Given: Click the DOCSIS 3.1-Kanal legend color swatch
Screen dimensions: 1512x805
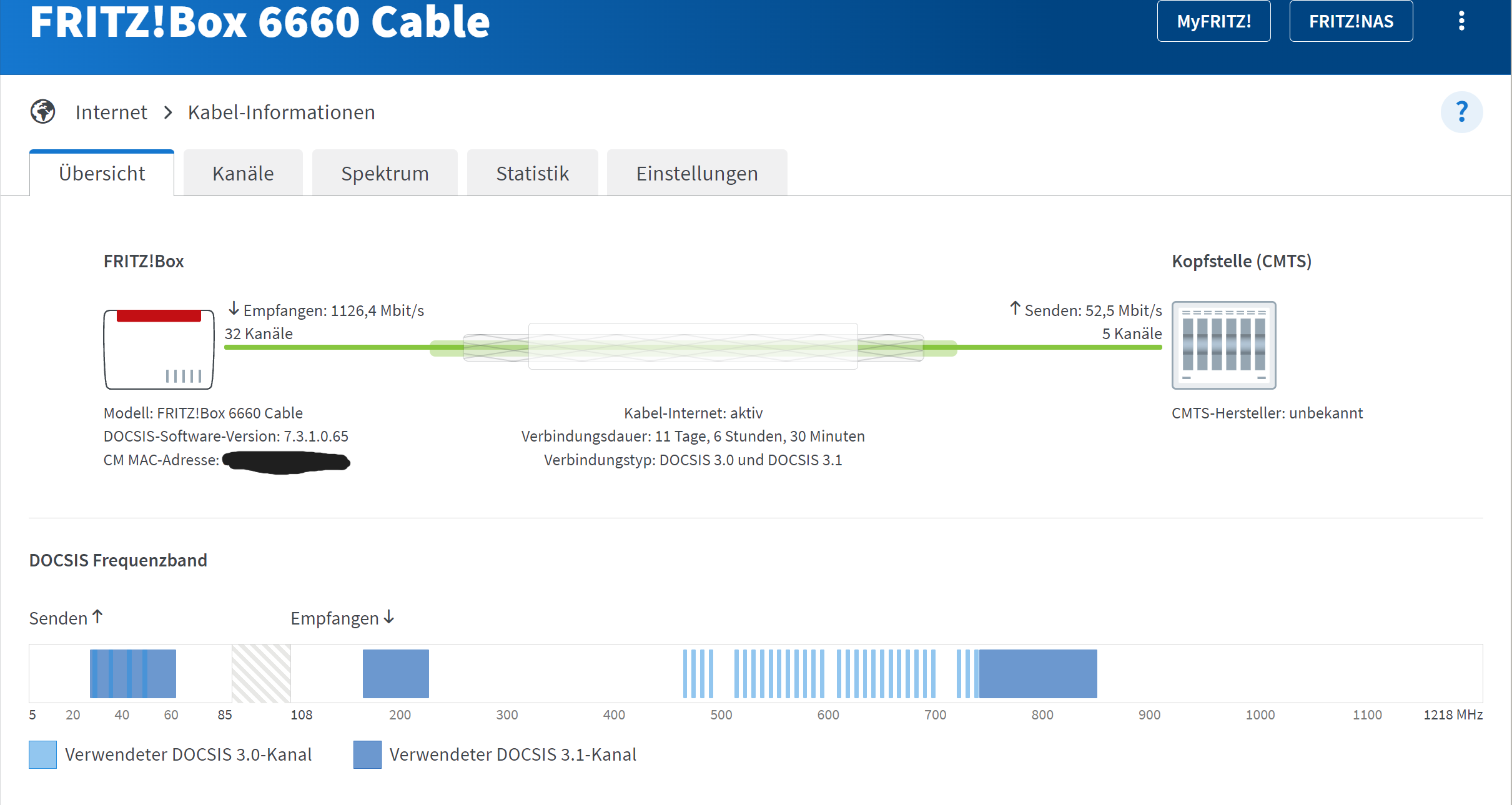Looking at the screenshot, I should (367, 754).
